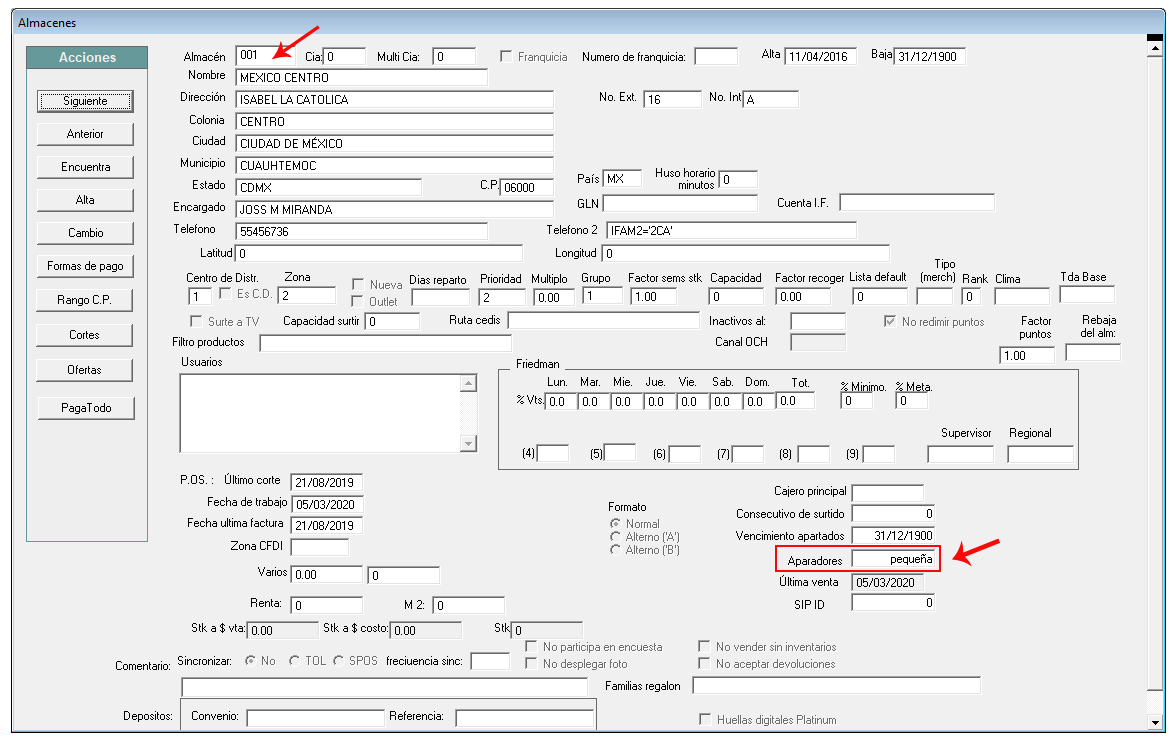1175x742 pixels.
Task: Click the Nombre field MEXICO CENTRO
Action: [361, 77]
